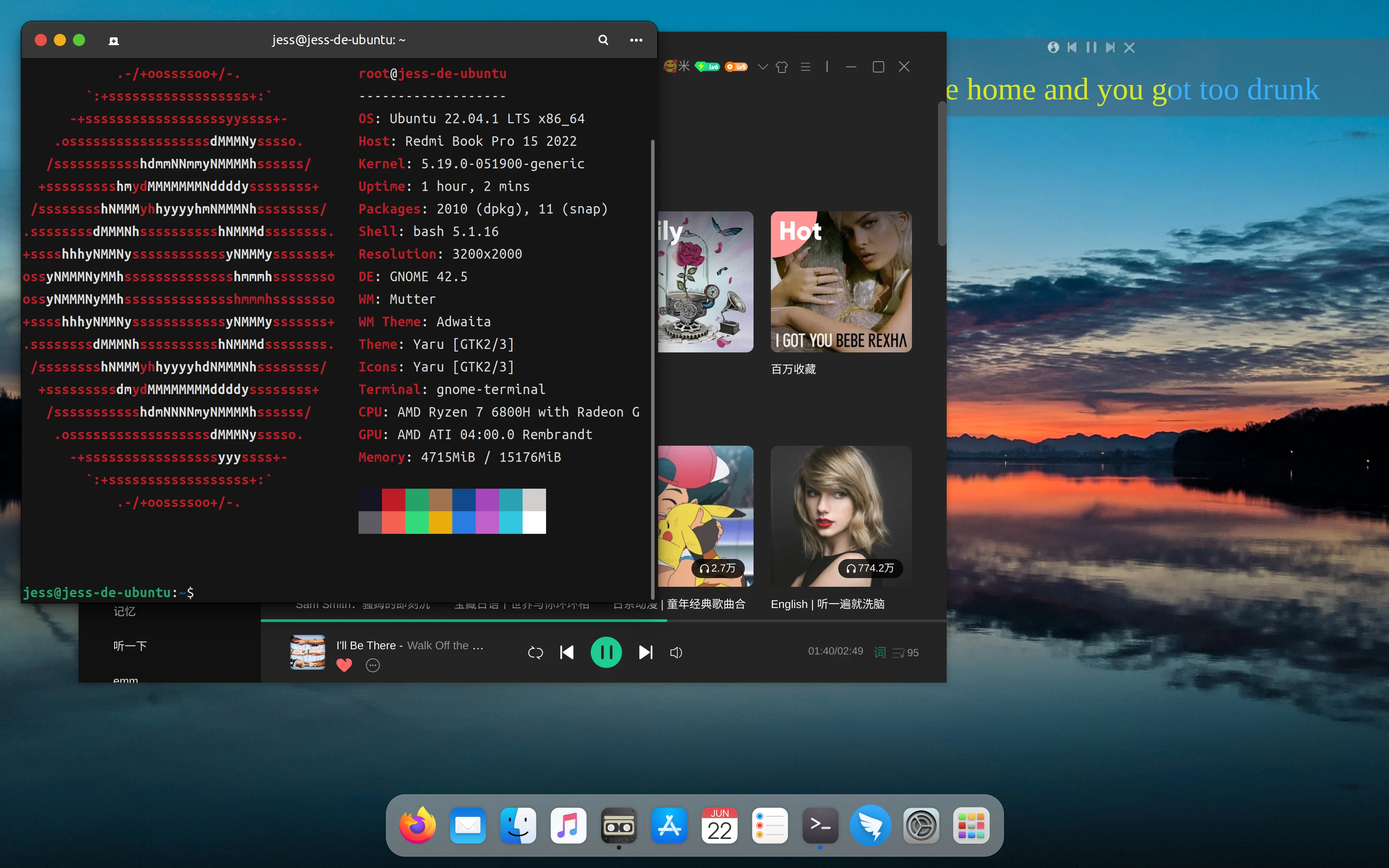Open the DingTalk blue wing dock icon

pyautogui.click(x=871, y=825)
